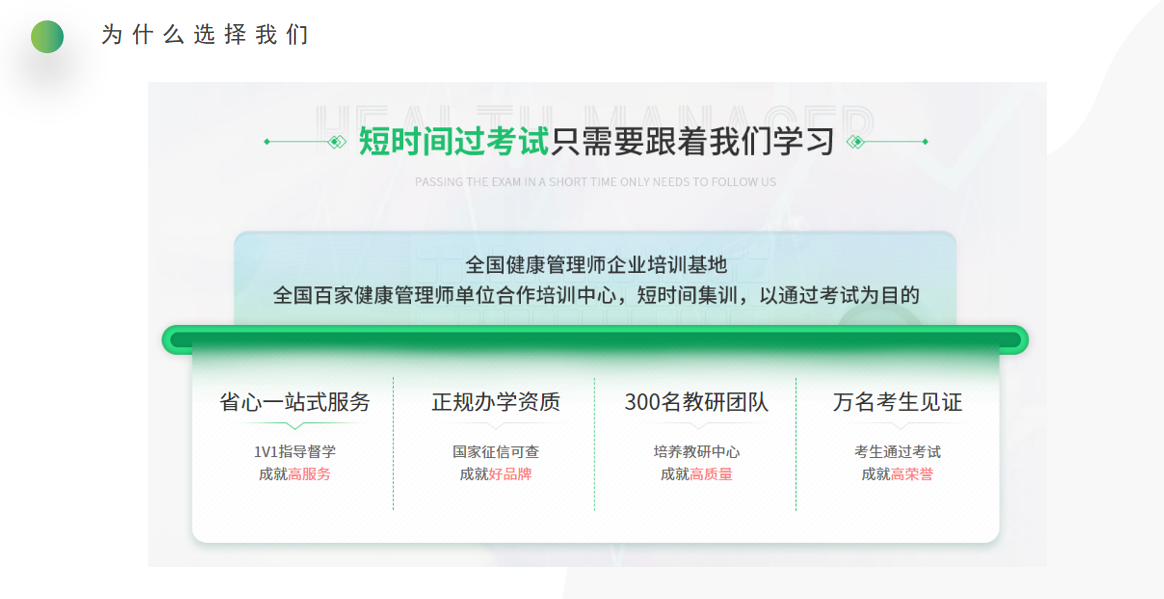
Task: Click the red highlighted text 高服务
Action: (x=309, y=474)
